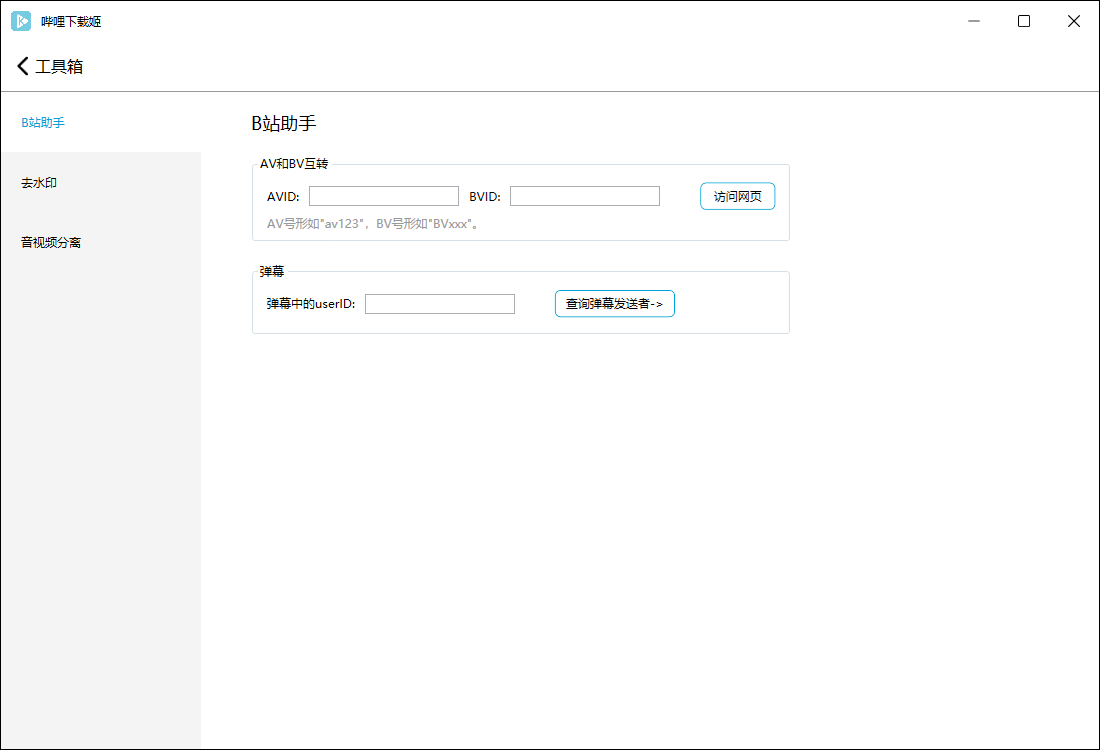Click the 查询弹幕发送者-> button
The height and width of the screenshot is (750, 1100).
[615, 304]
